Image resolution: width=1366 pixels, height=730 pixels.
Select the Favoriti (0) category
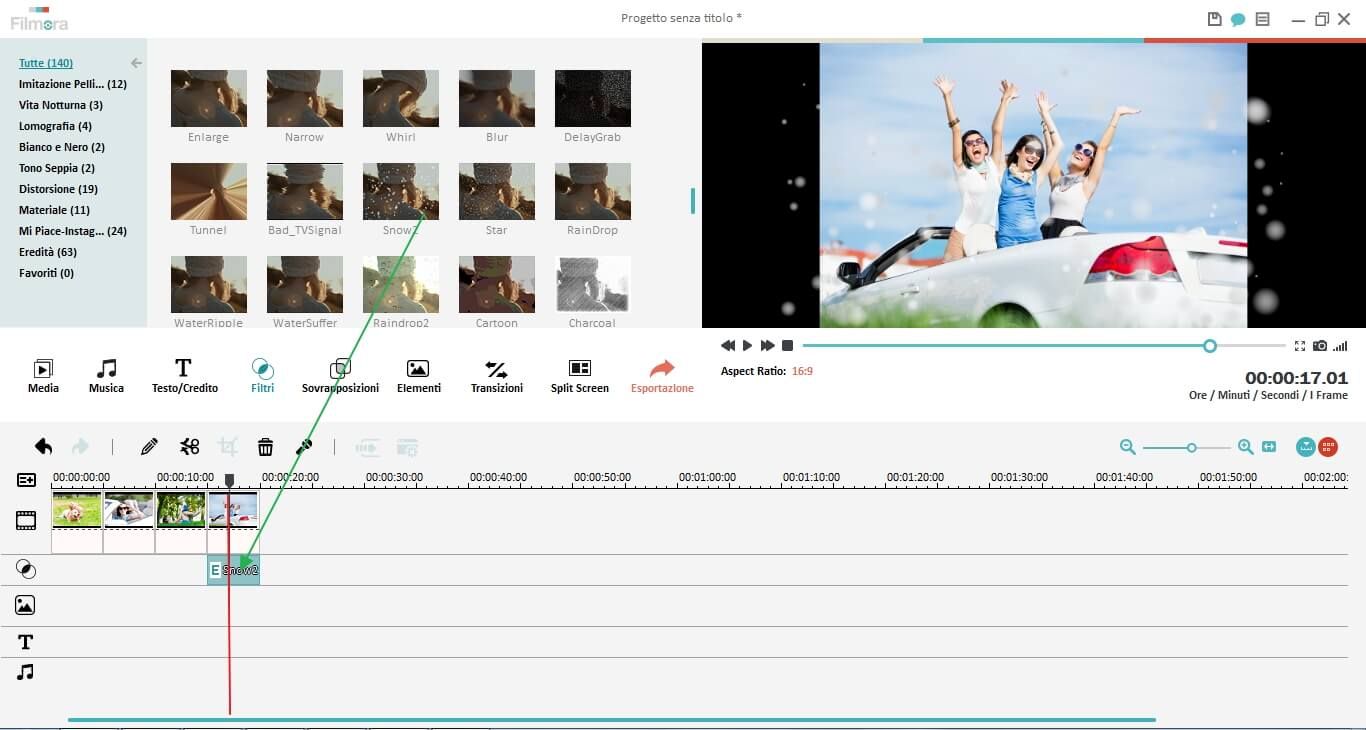[47, 273]
